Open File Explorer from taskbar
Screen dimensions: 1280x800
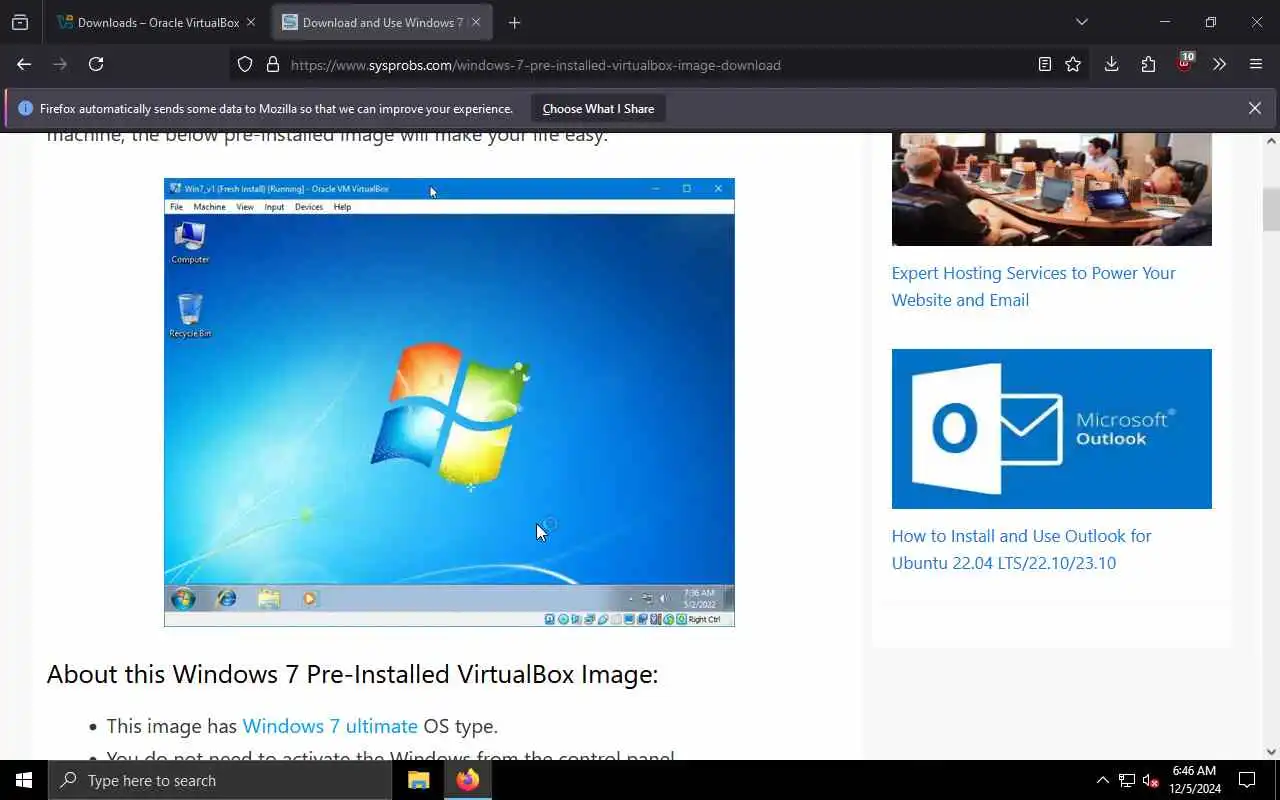point(419,780)
